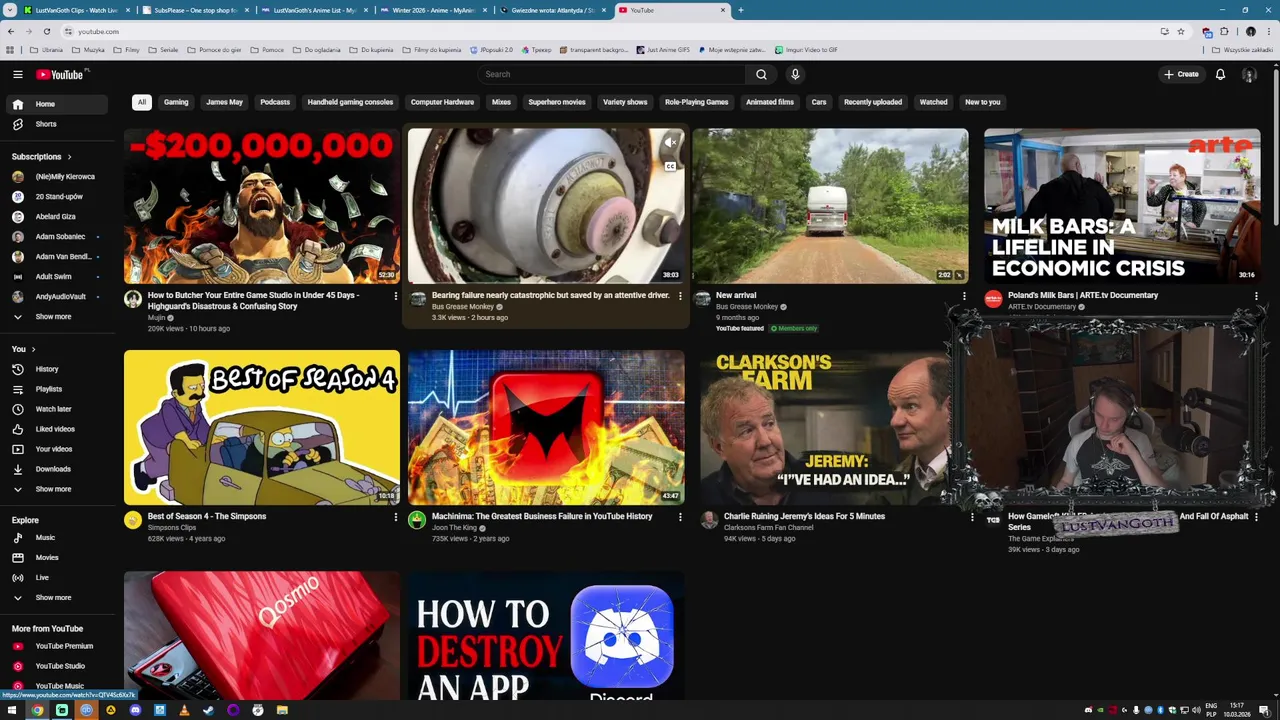Select the Computer Hardware filter chip

(442, 102)
